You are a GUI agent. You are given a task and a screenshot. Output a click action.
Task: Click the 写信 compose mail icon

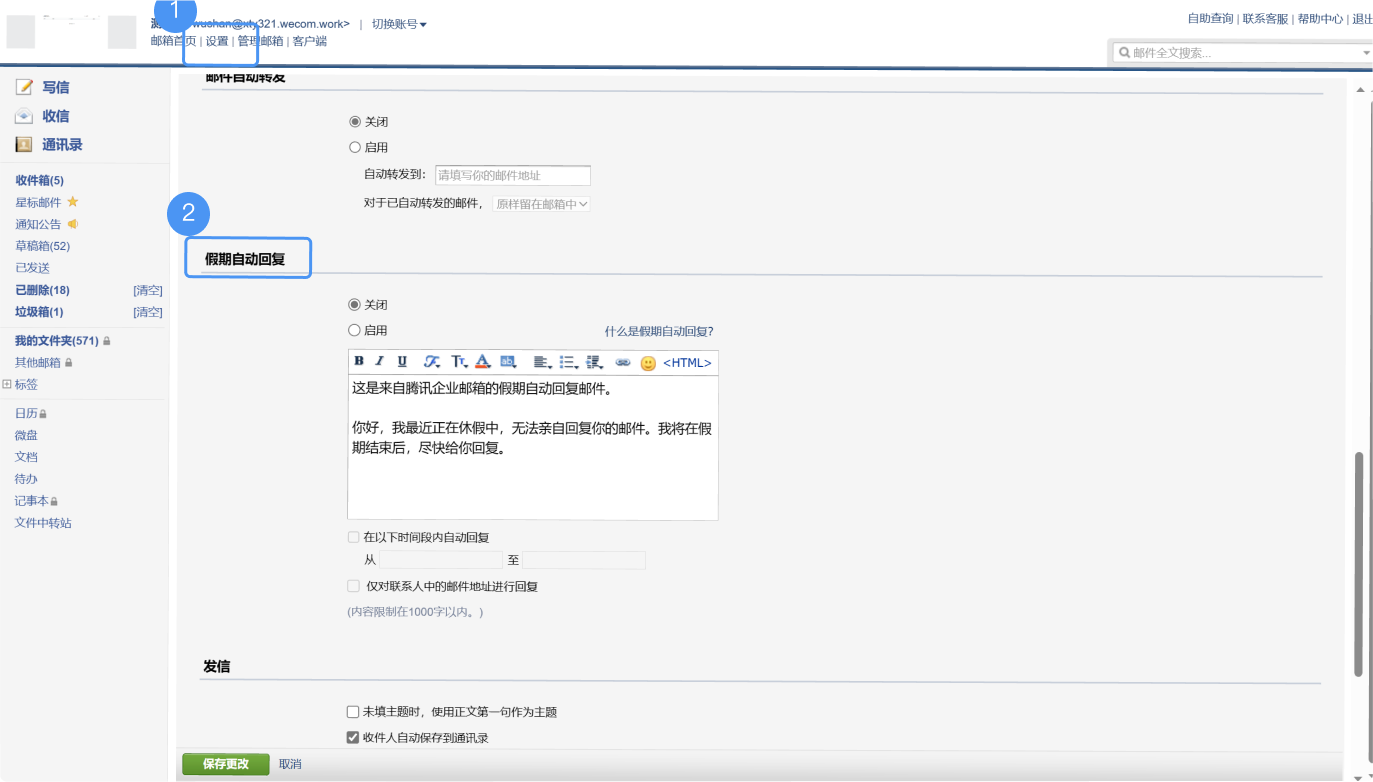23,87
